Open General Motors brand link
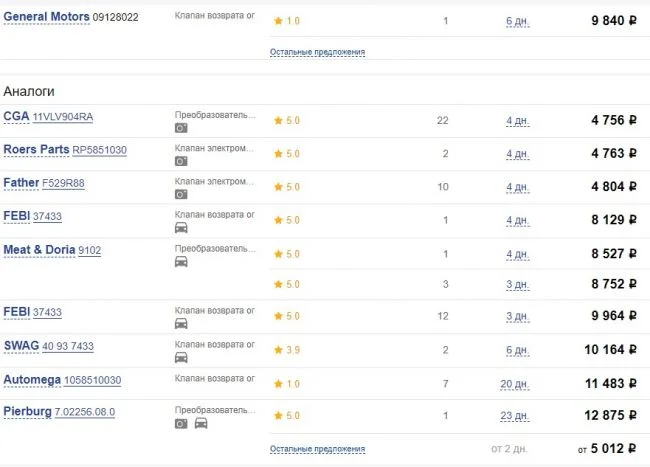650x467 pixels. pos(46,18)
